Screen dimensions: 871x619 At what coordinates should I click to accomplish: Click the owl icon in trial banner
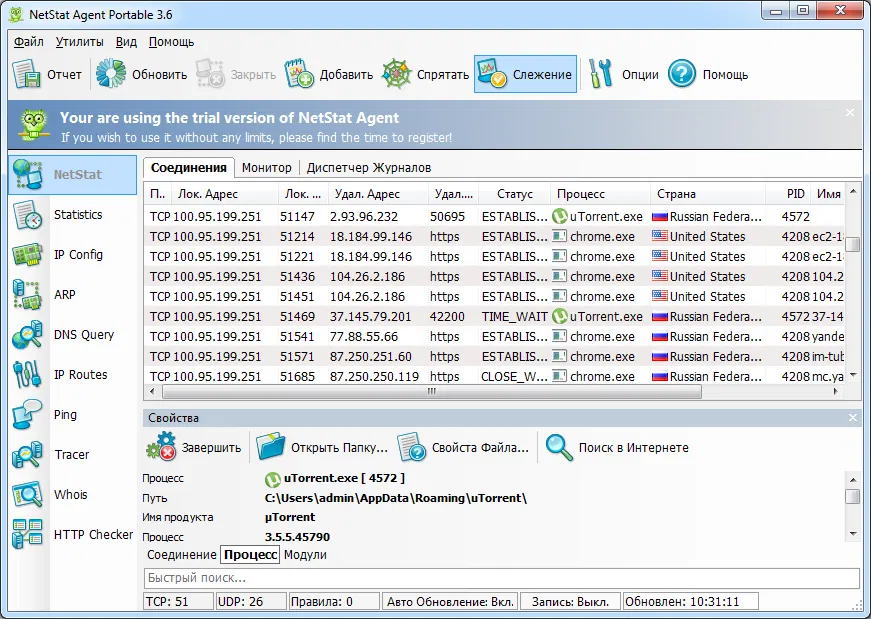34,125
